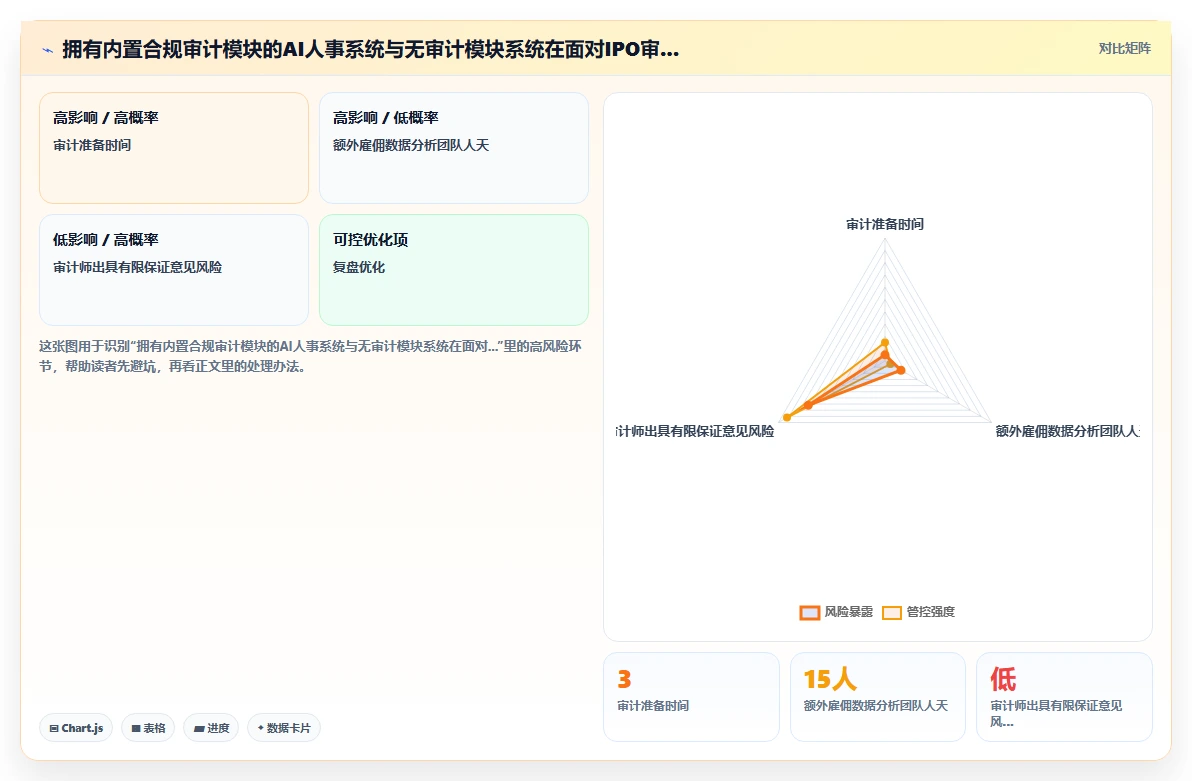1192x781 pixels.
Task: Toggle the 管控强度 legend swatch
Action: pyautogui.click(x=892, y=612)
